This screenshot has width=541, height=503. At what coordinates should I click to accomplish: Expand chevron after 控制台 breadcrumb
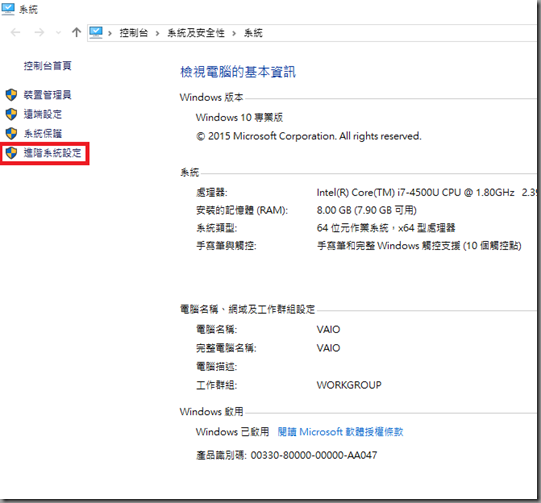point(157,33)
